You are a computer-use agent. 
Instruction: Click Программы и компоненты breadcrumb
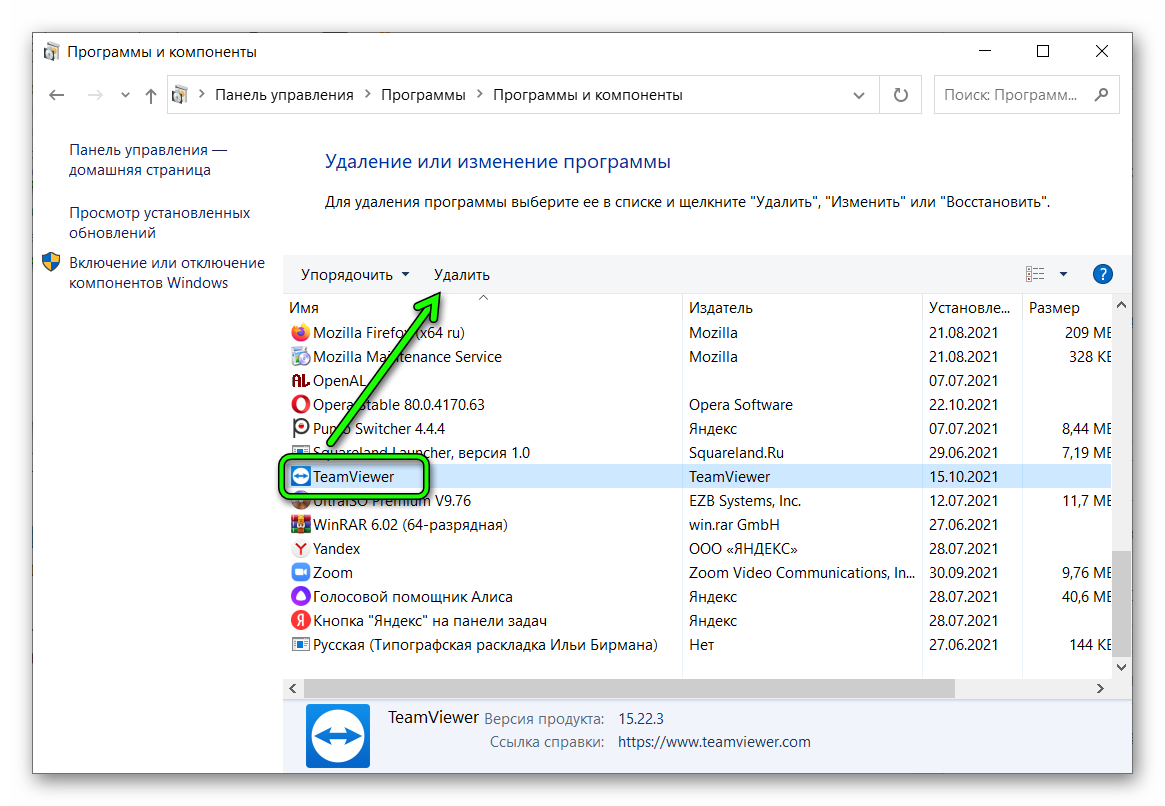(588, 95)
